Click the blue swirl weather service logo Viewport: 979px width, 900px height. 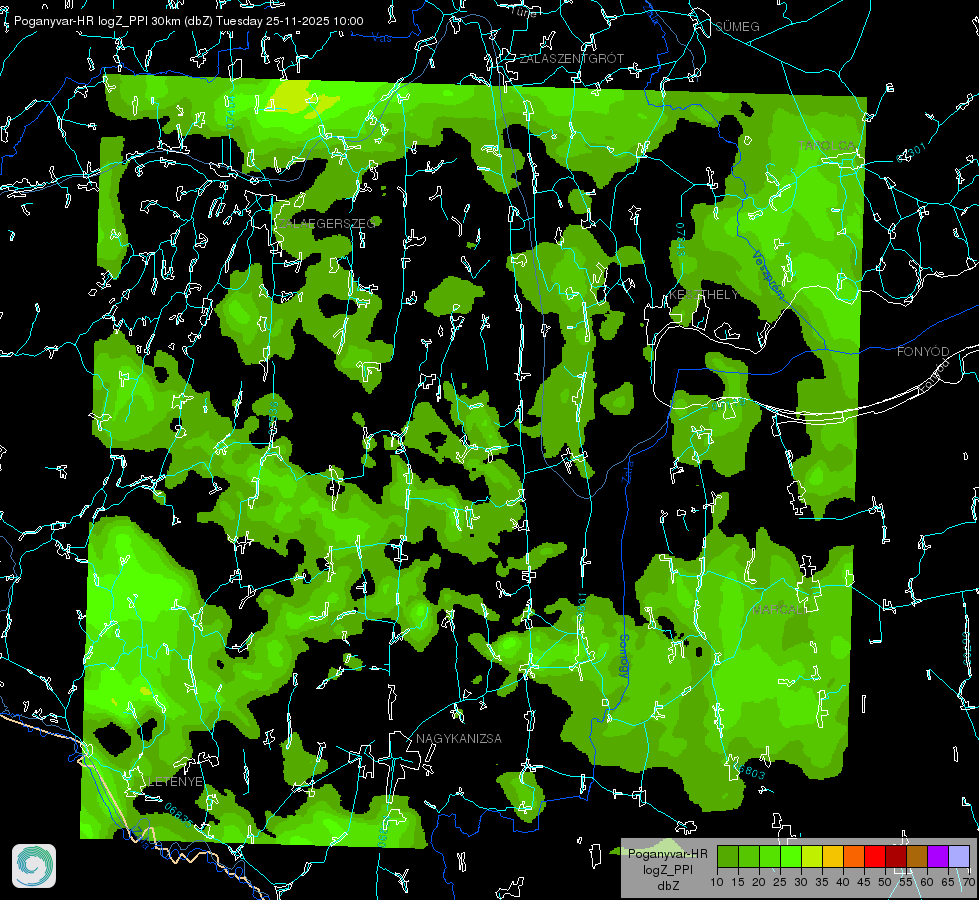click(34, 866)
